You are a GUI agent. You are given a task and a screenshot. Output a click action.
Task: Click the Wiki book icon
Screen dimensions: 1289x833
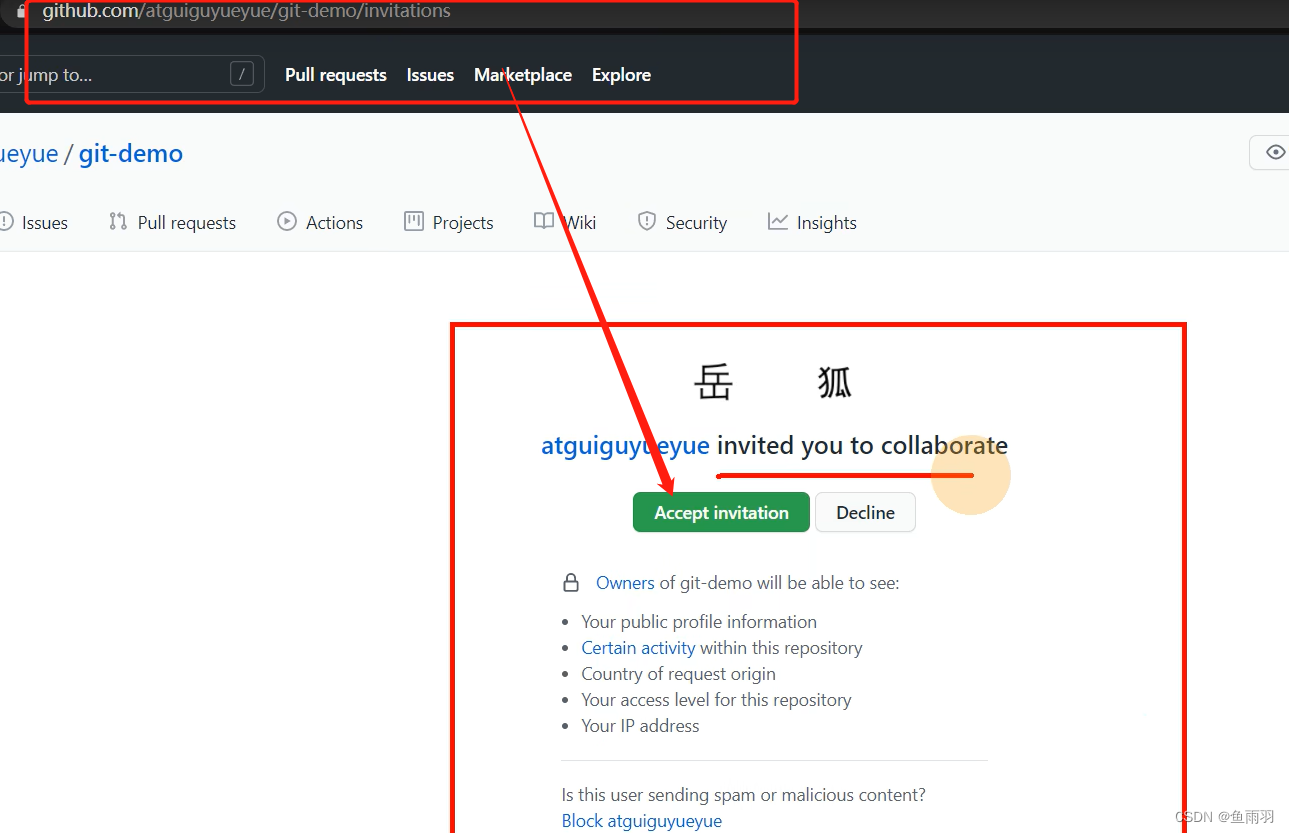[544, 222]
